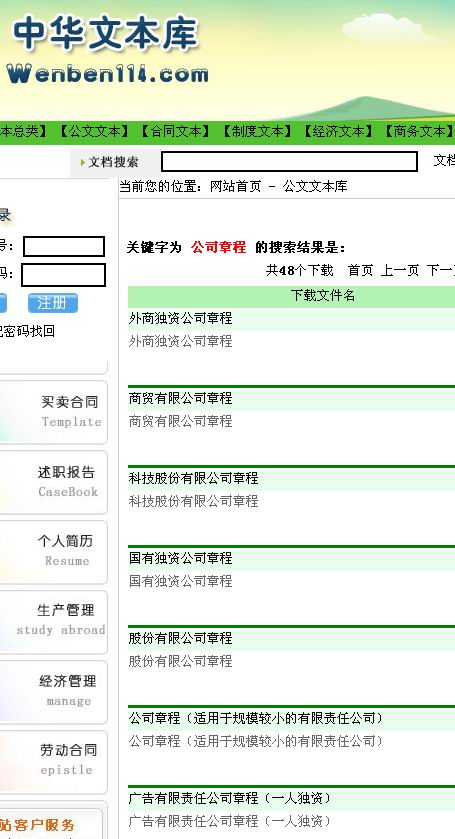This screenshot has height=839, width=455.
Task: Click the 中华文本库 Wenben114.com logo
Action: pos(107,50)
